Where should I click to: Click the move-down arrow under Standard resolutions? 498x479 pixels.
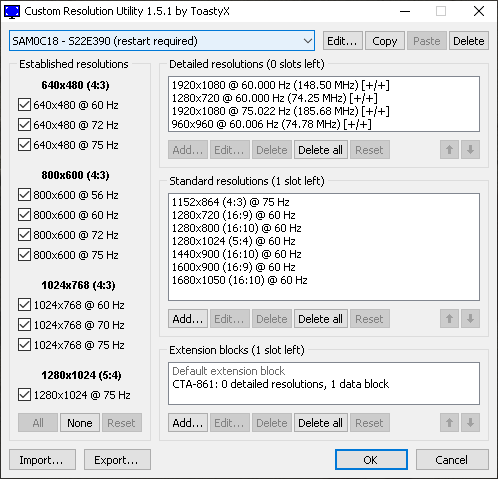pos(470,319)
